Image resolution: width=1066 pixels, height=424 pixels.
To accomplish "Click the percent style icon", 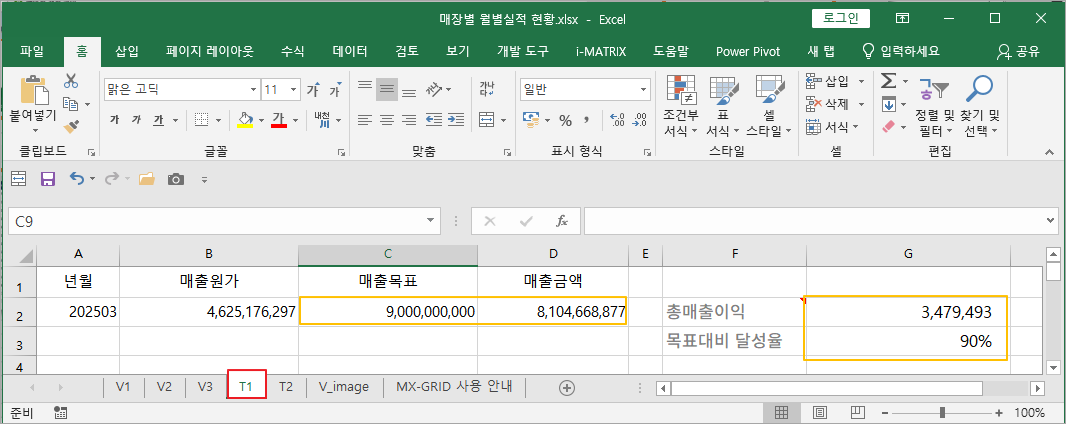I will pyautogui.click(x=565, y=121).
